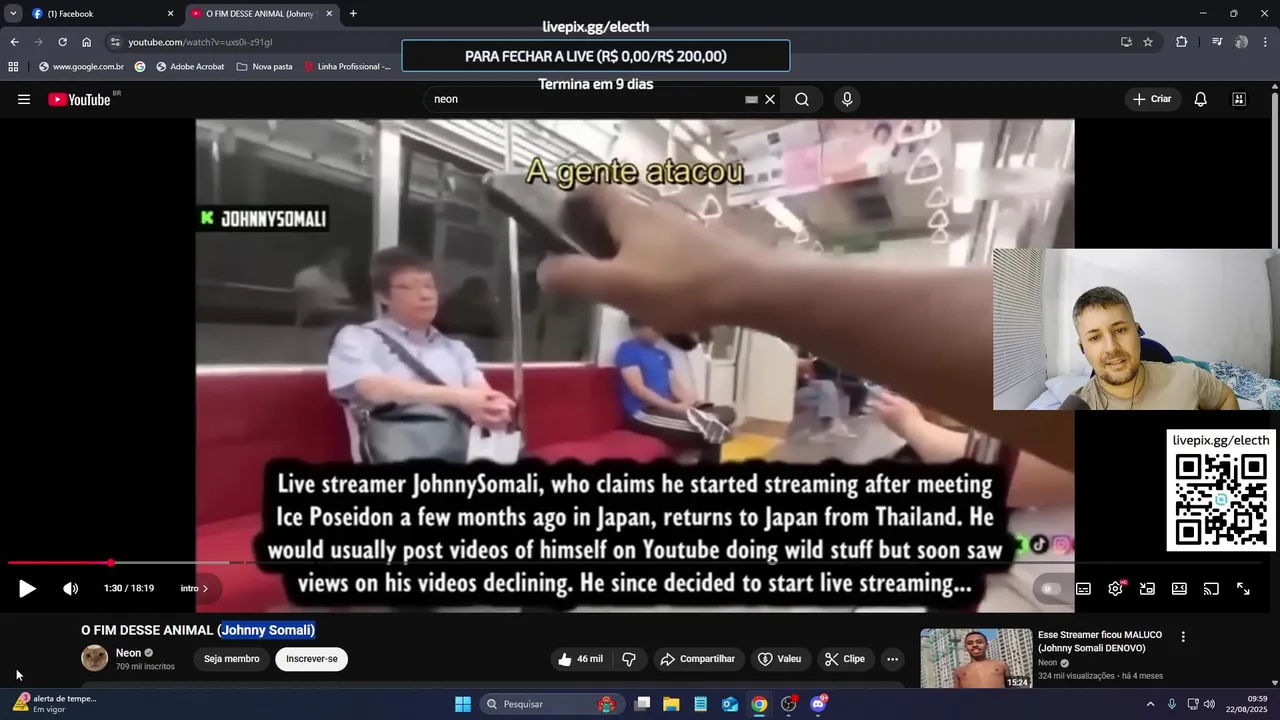Reload the current page
1280x720 pixels.
click(62, 42)
